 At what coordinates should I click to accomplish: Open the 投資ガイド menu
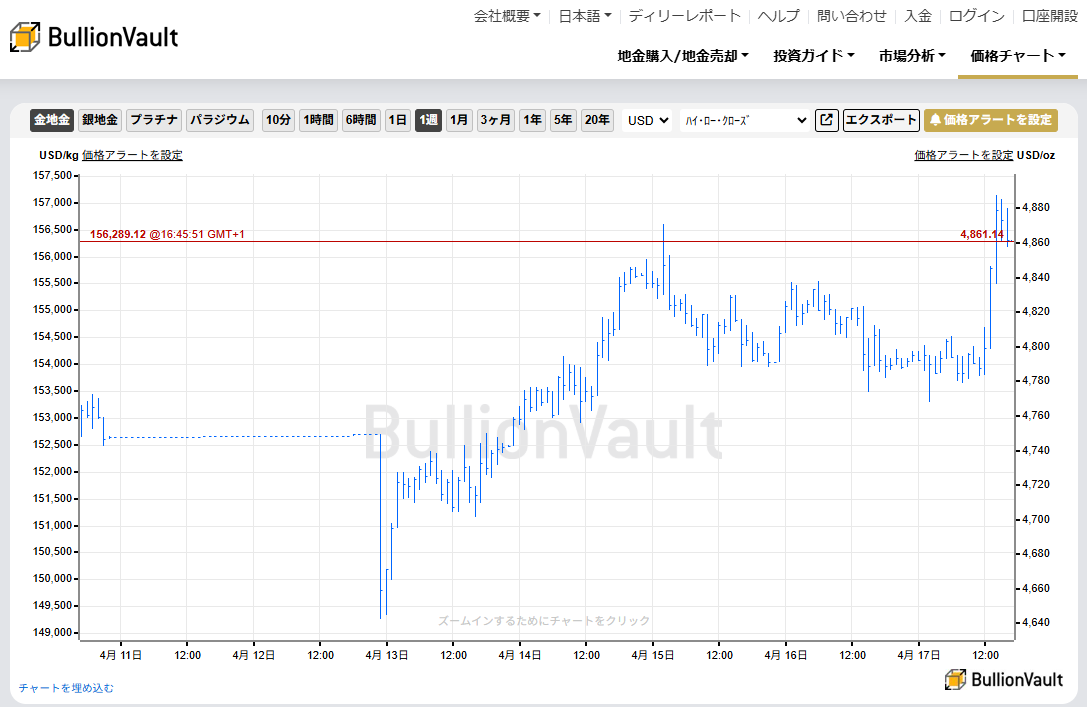(813, 57)
